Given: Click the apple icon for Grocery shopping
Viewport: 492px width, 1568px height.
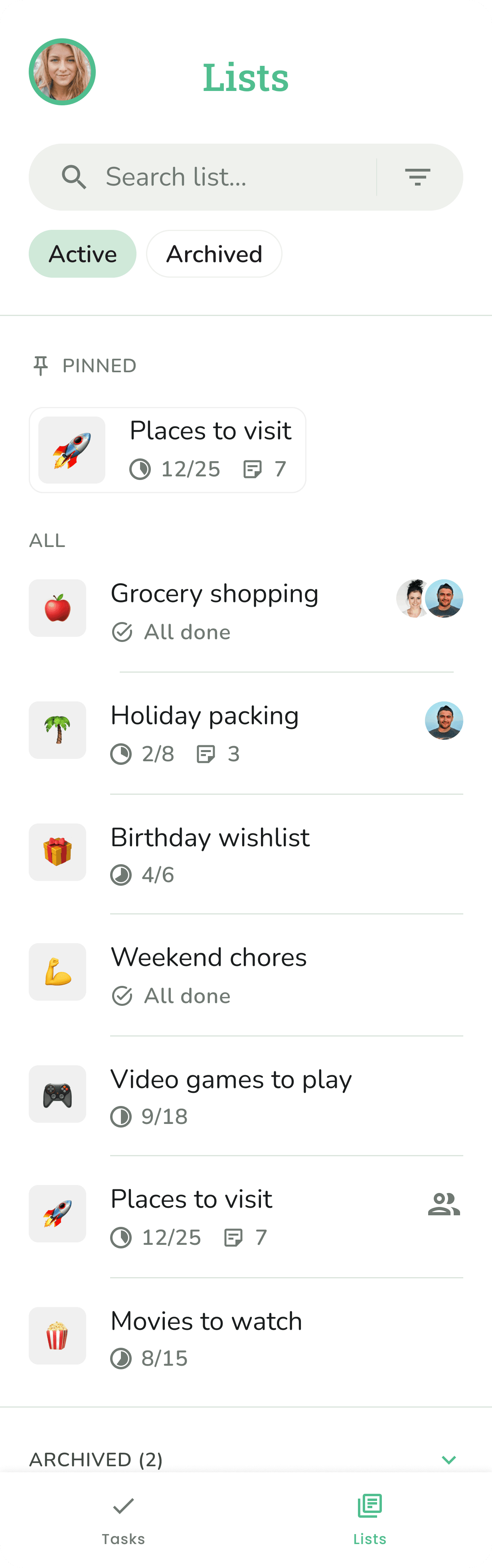Looking at the screenshot, I should point(57,608).
